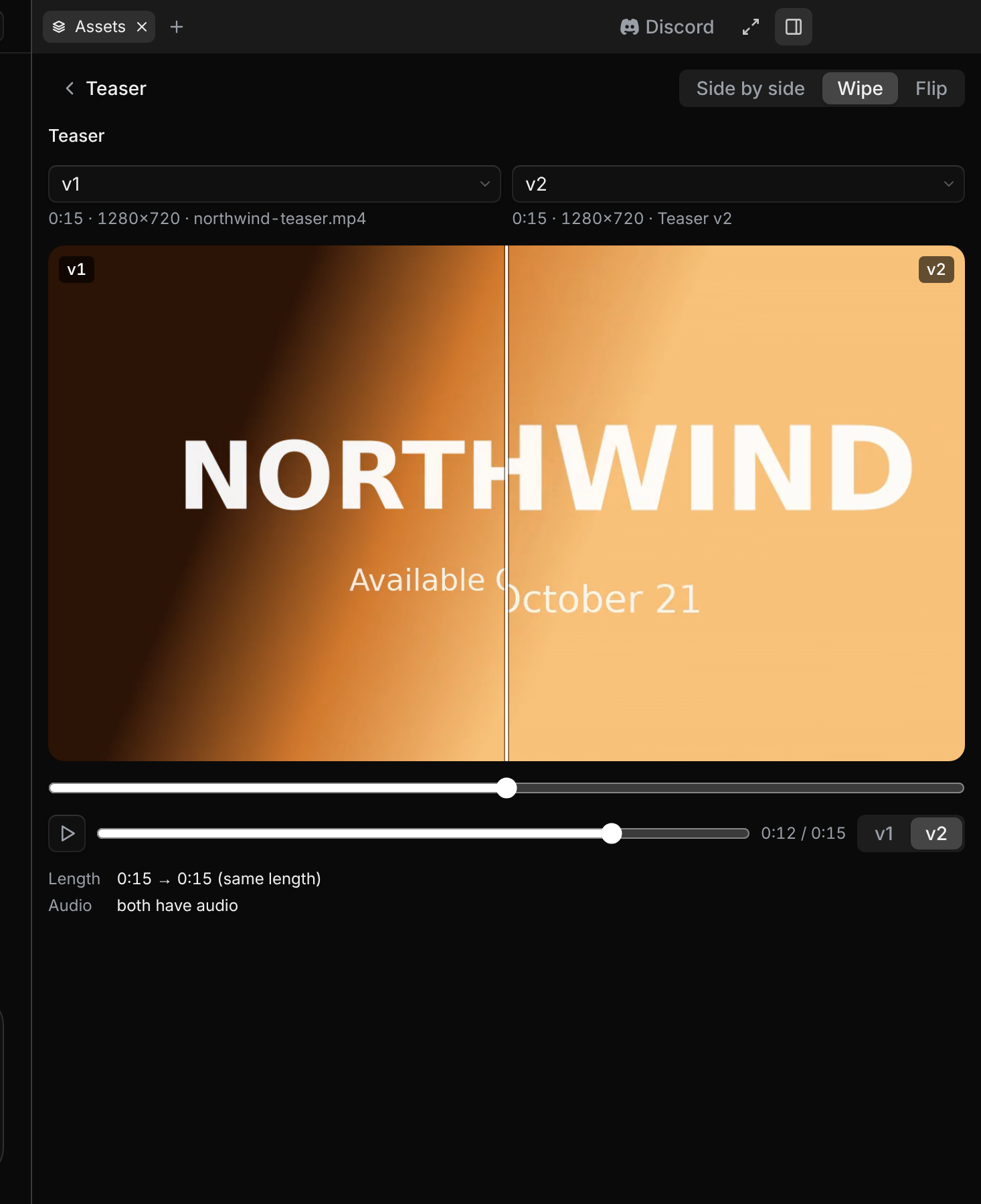Close the Assets tab
Image resolution: width=981 pixels, height=1204 pixels.
(142, 27)
